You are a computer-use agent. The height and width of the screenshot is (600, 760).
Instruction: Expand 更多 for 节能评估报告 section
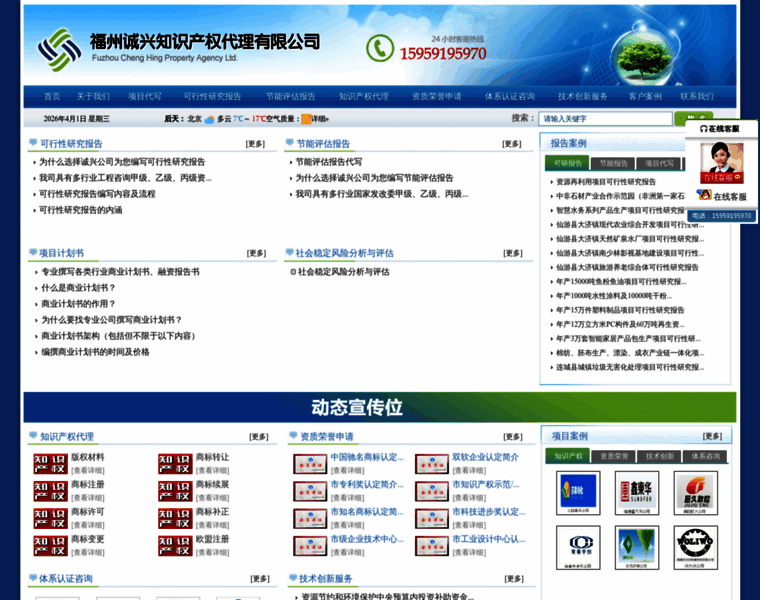512,144
